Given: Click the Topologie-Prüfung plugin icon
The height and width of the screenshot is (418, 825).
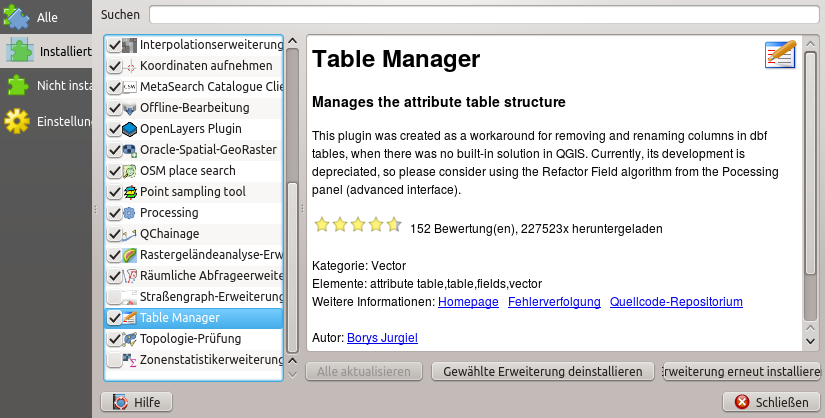Looking at the screenshot, I should tap(130, 339).
